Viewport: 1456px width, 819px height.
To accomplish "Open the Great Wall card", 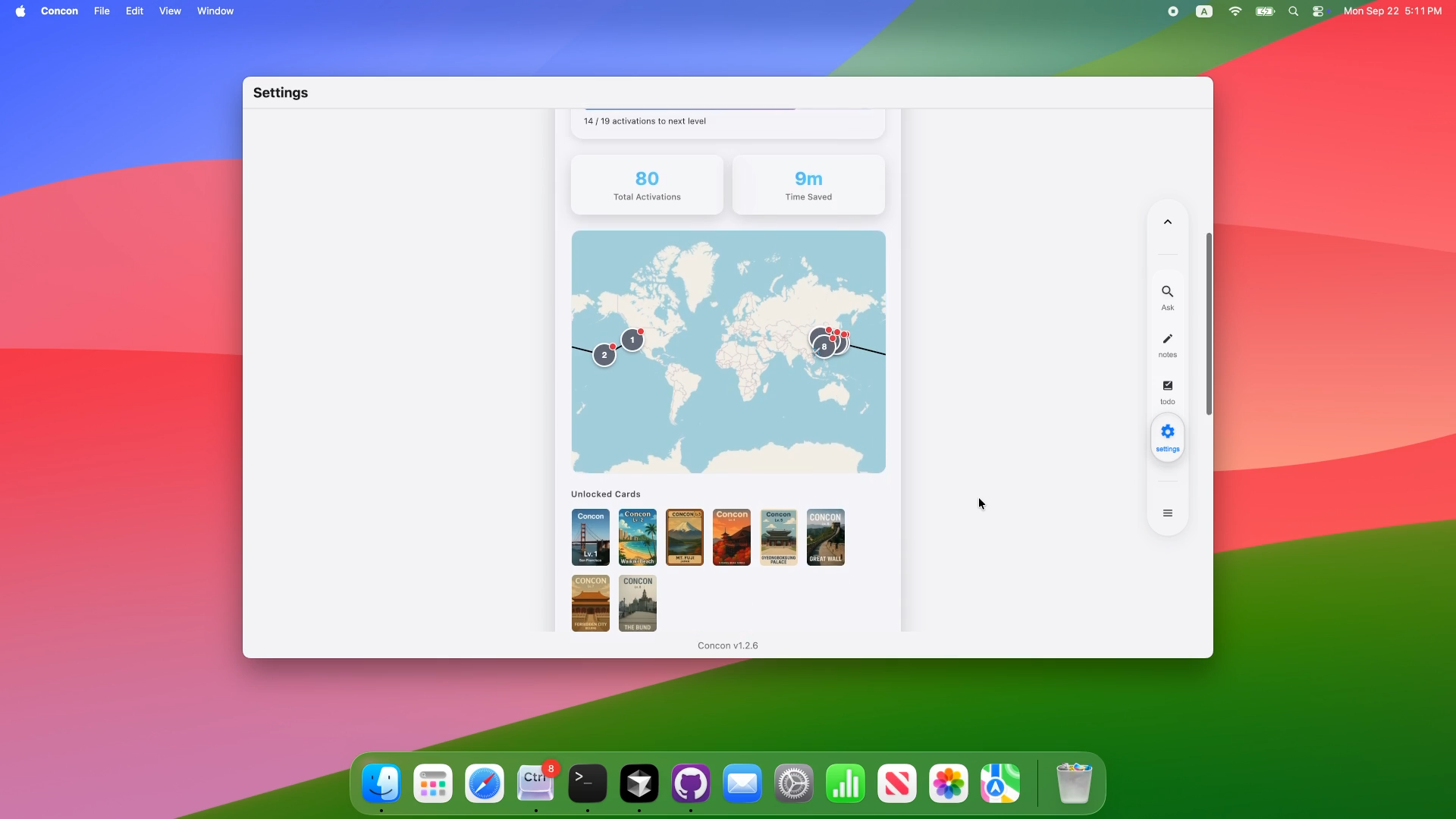I will [826, 537].
